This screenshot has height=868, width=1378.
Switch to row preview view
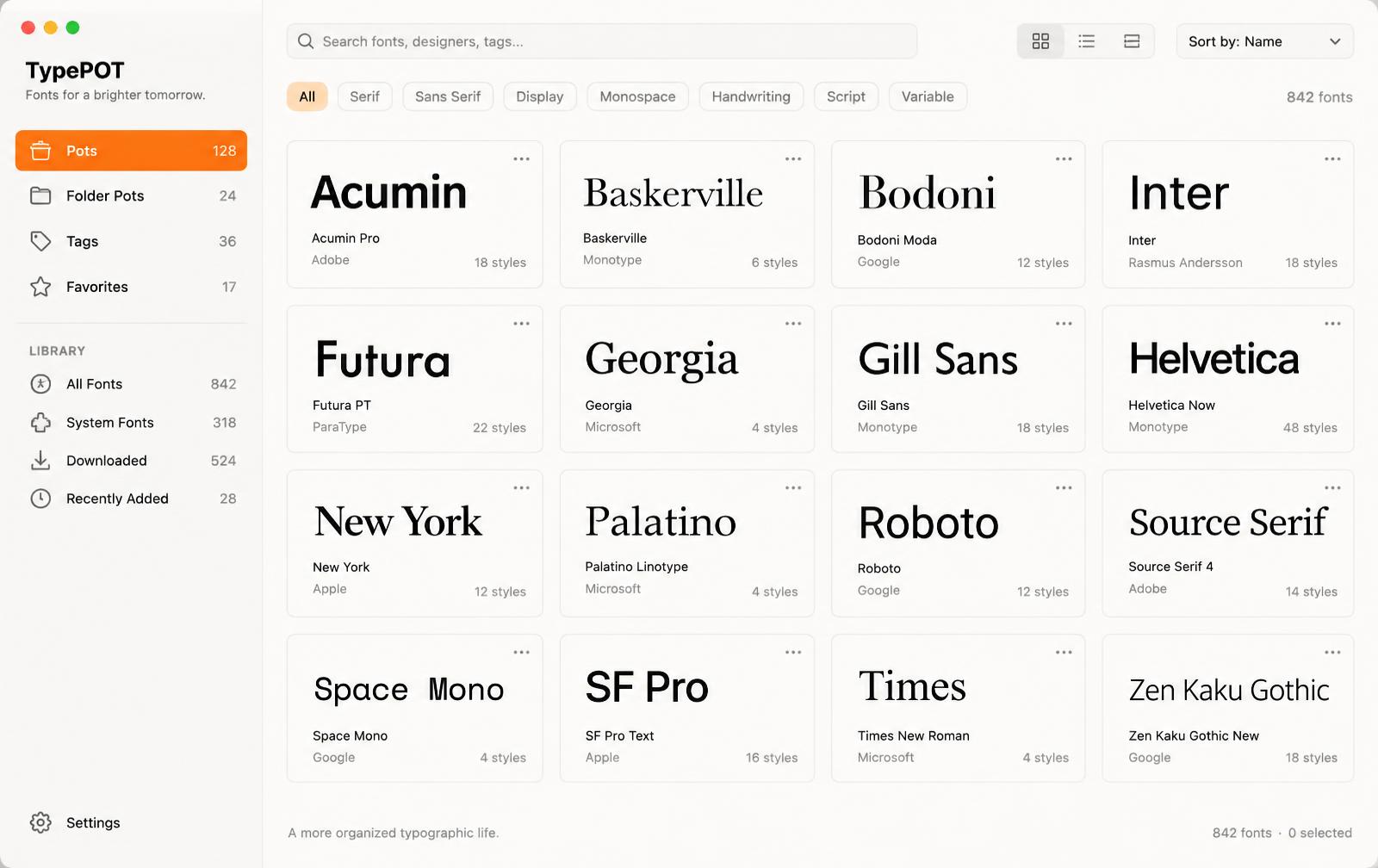pyautogui.click(x=1132, y=41)
